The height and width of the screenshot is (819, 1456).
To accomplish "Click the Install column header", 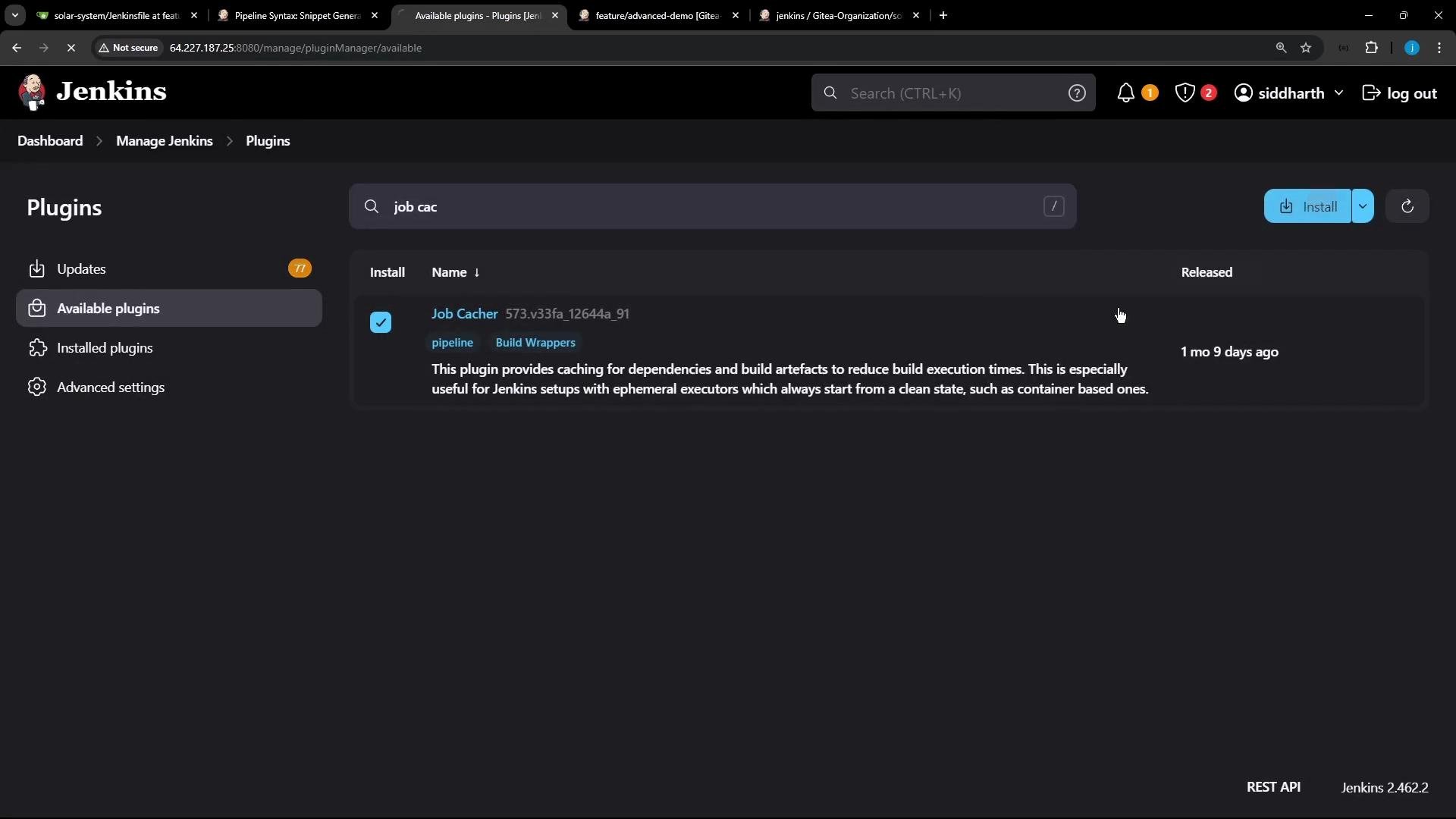I will [x=388, y=272].
